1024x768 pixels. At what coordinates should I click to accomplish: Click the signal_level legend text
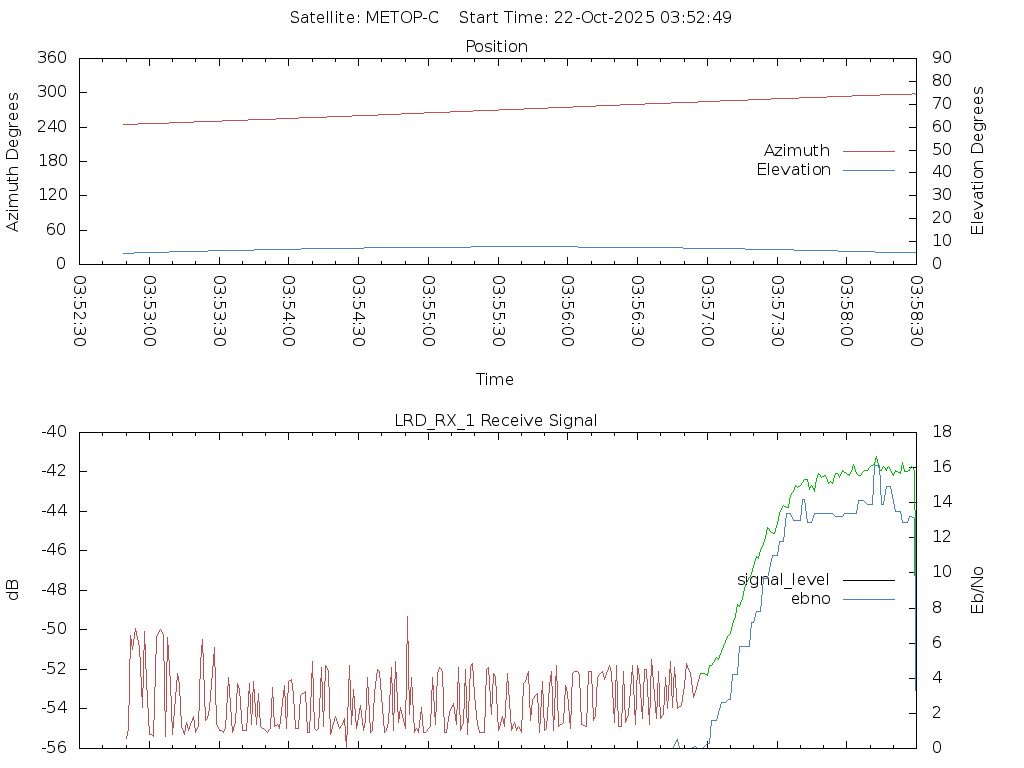coord(783,580)
